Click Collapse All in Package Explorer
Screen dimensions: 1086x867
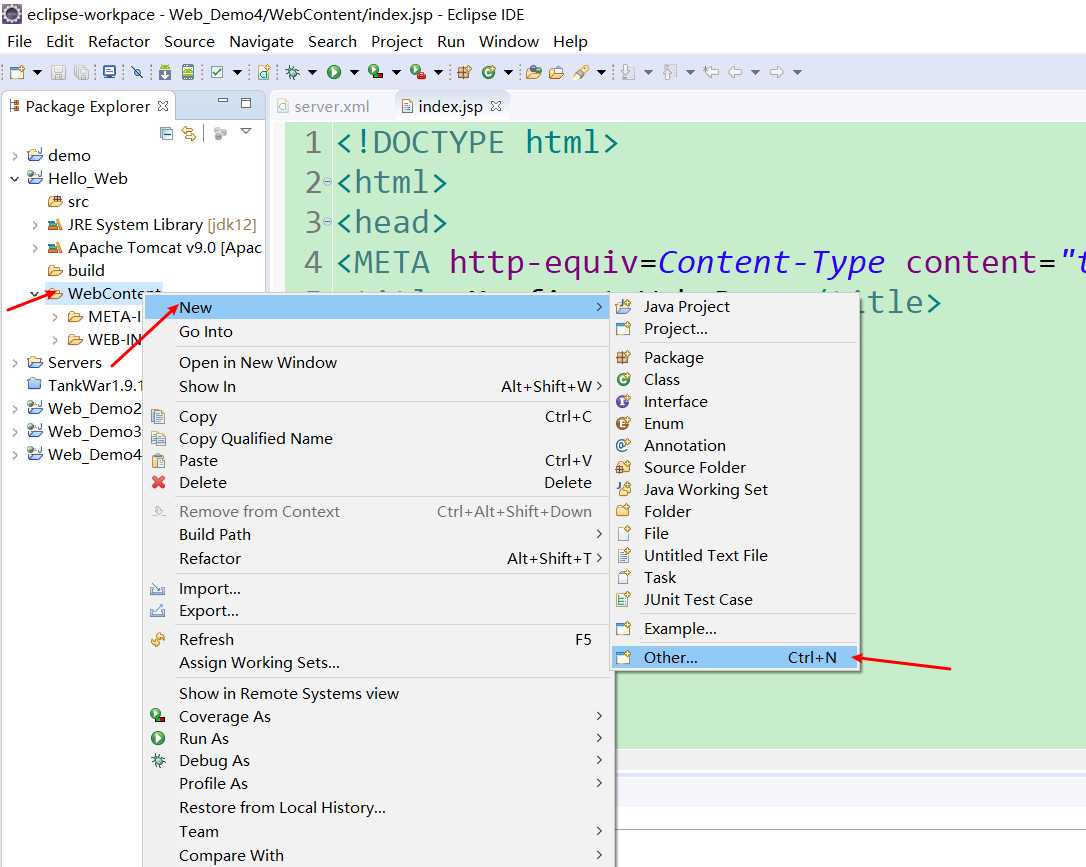click(x=166, y=133)
